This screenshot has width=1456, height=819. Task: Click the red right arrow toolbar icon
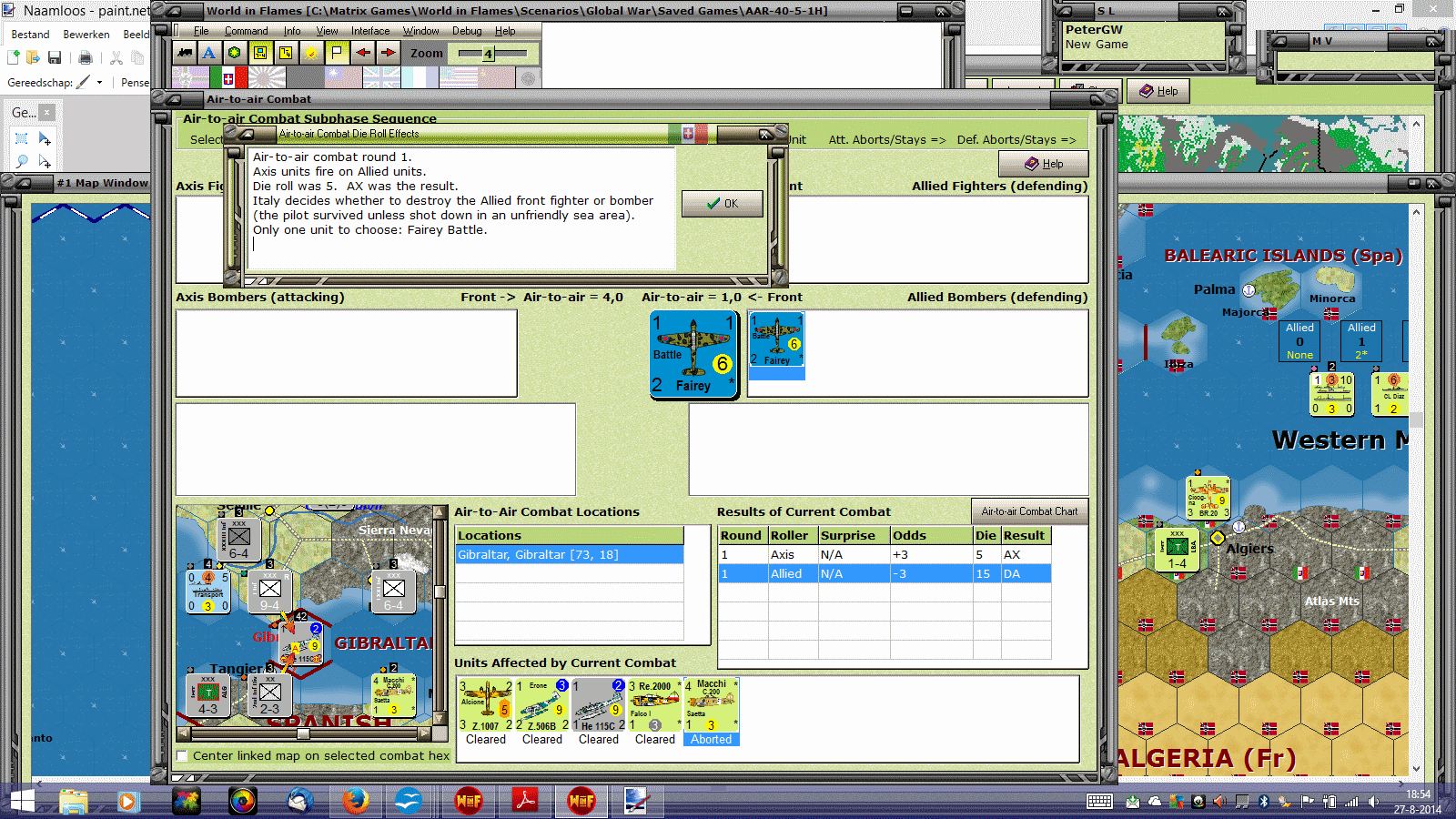[389, 53]
